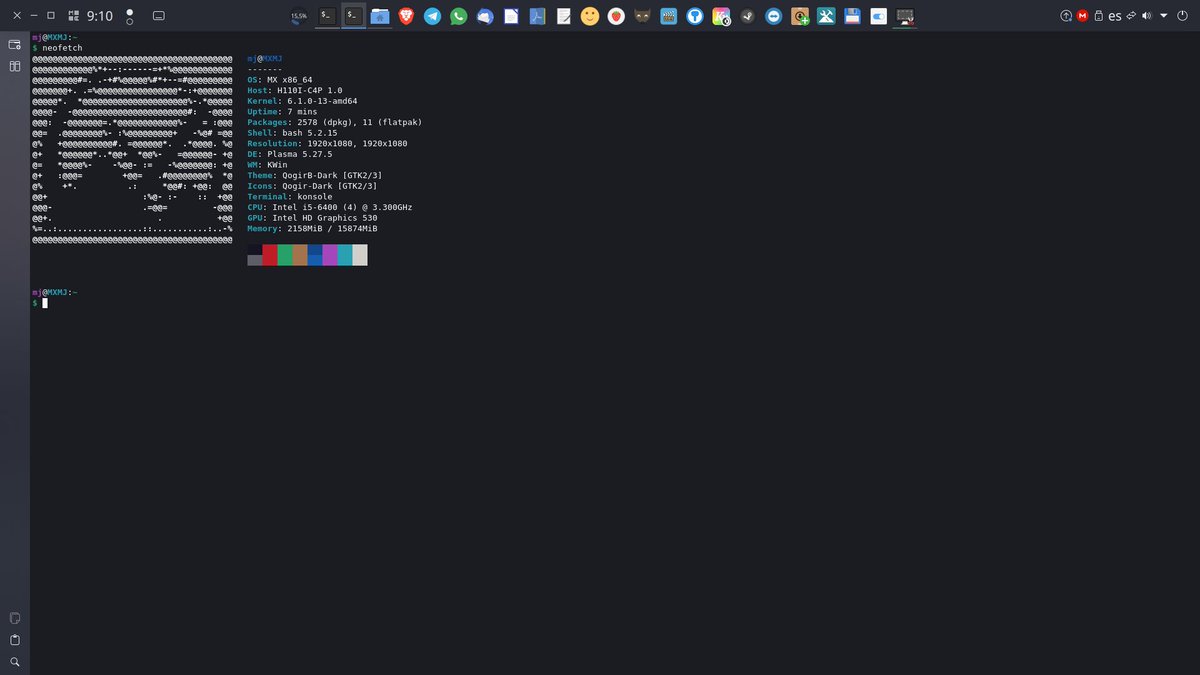Image resolution: width=1200 pixels, height=675 pixels.
Task: Launch TeamViewer from the panel
Action: click(774, 16)
